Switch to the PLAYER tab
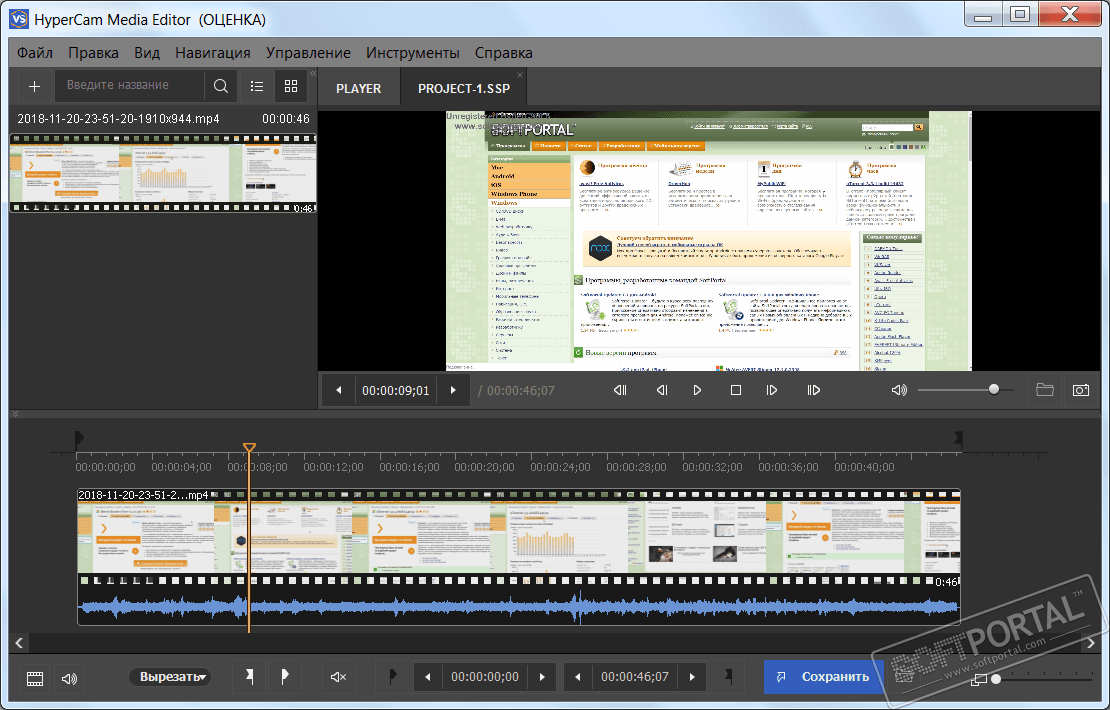This screenshot has height=710, width=1110. (358, 88)
